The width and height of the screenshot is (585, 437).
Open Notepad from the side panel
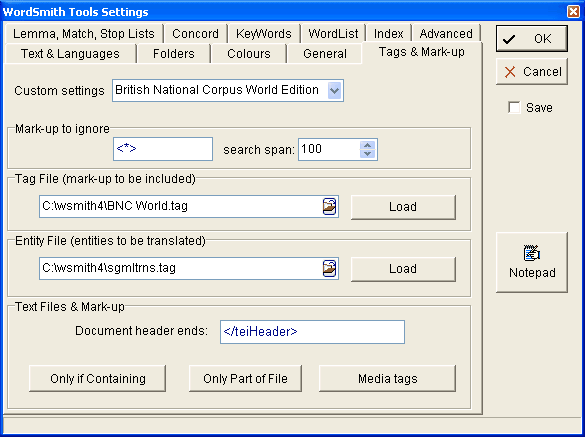[x=532, y=262]
